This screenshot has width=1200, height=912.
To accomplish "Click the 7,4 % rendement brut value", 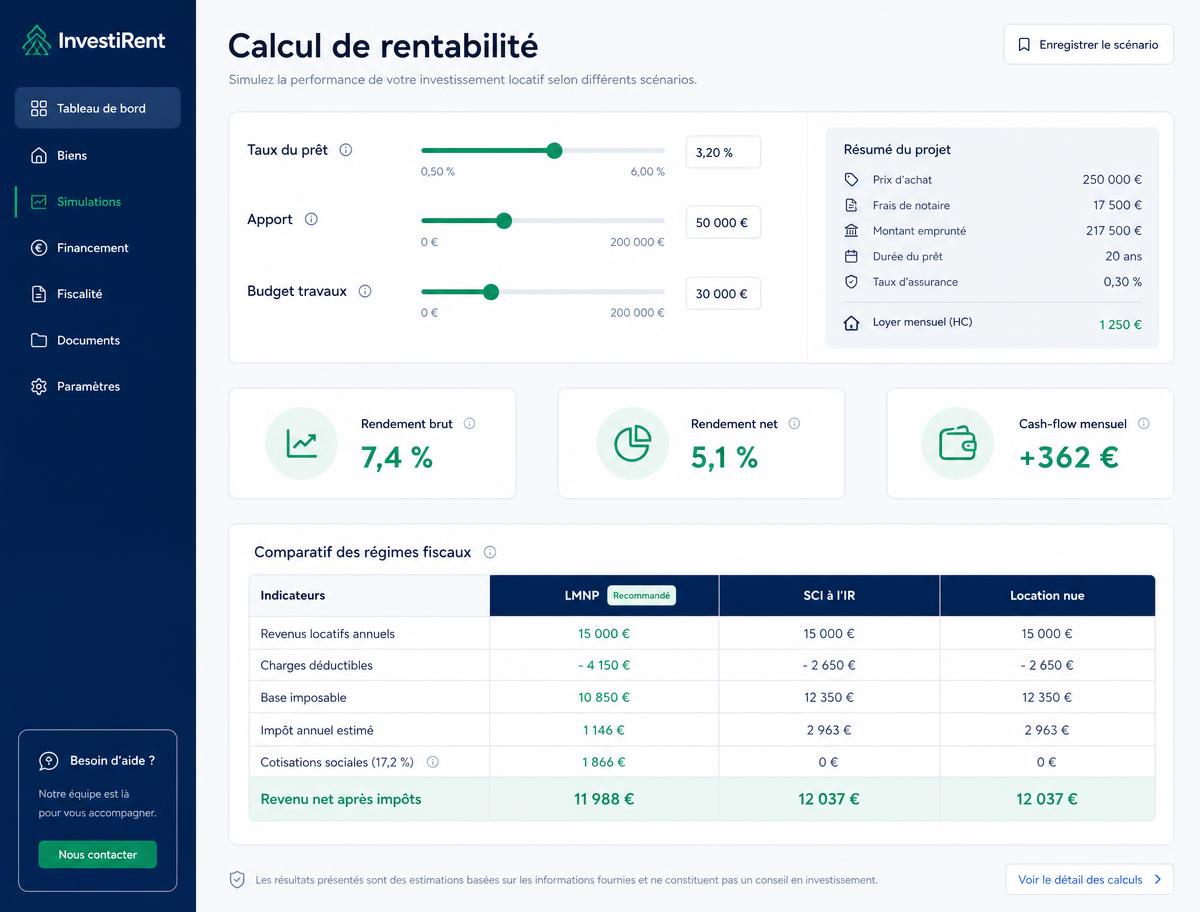I will (397, 457).
